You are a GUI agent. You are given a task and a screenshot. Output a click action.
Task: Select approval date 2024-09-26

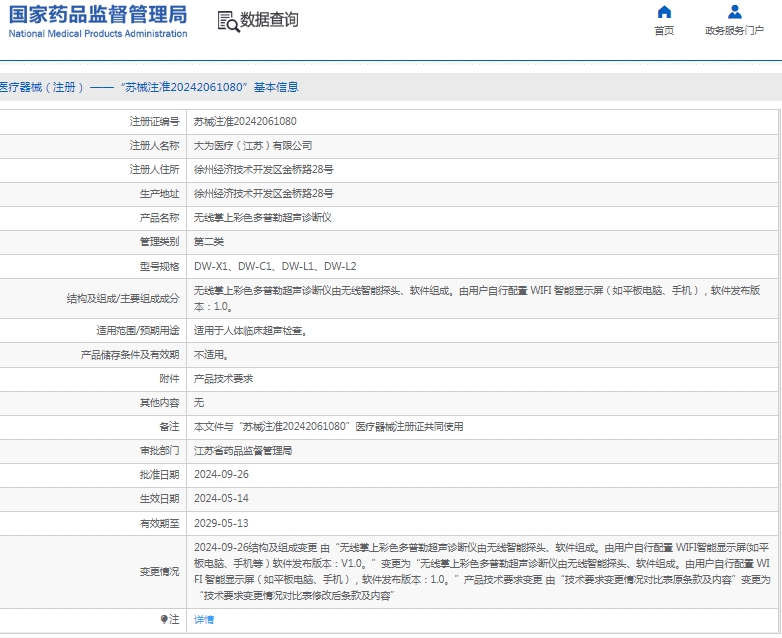[221, 474]
